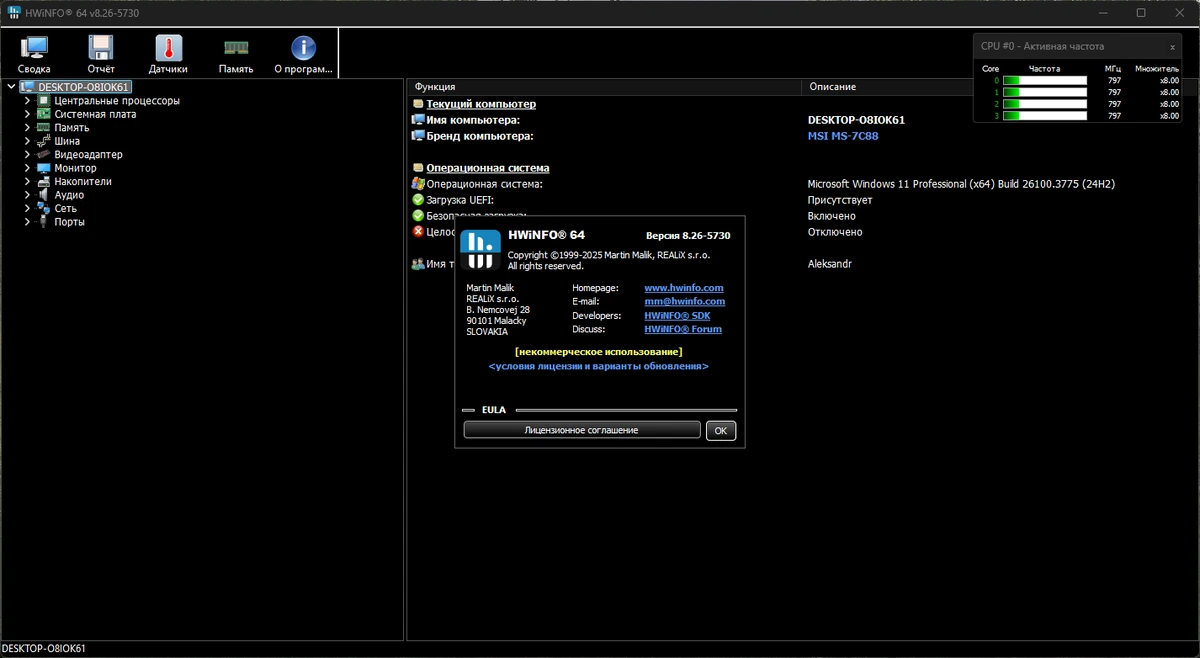This screenshot has width=1200, height=658.
Task: Click the Центральные процессоры CPU icon
Action: (43, 101)
